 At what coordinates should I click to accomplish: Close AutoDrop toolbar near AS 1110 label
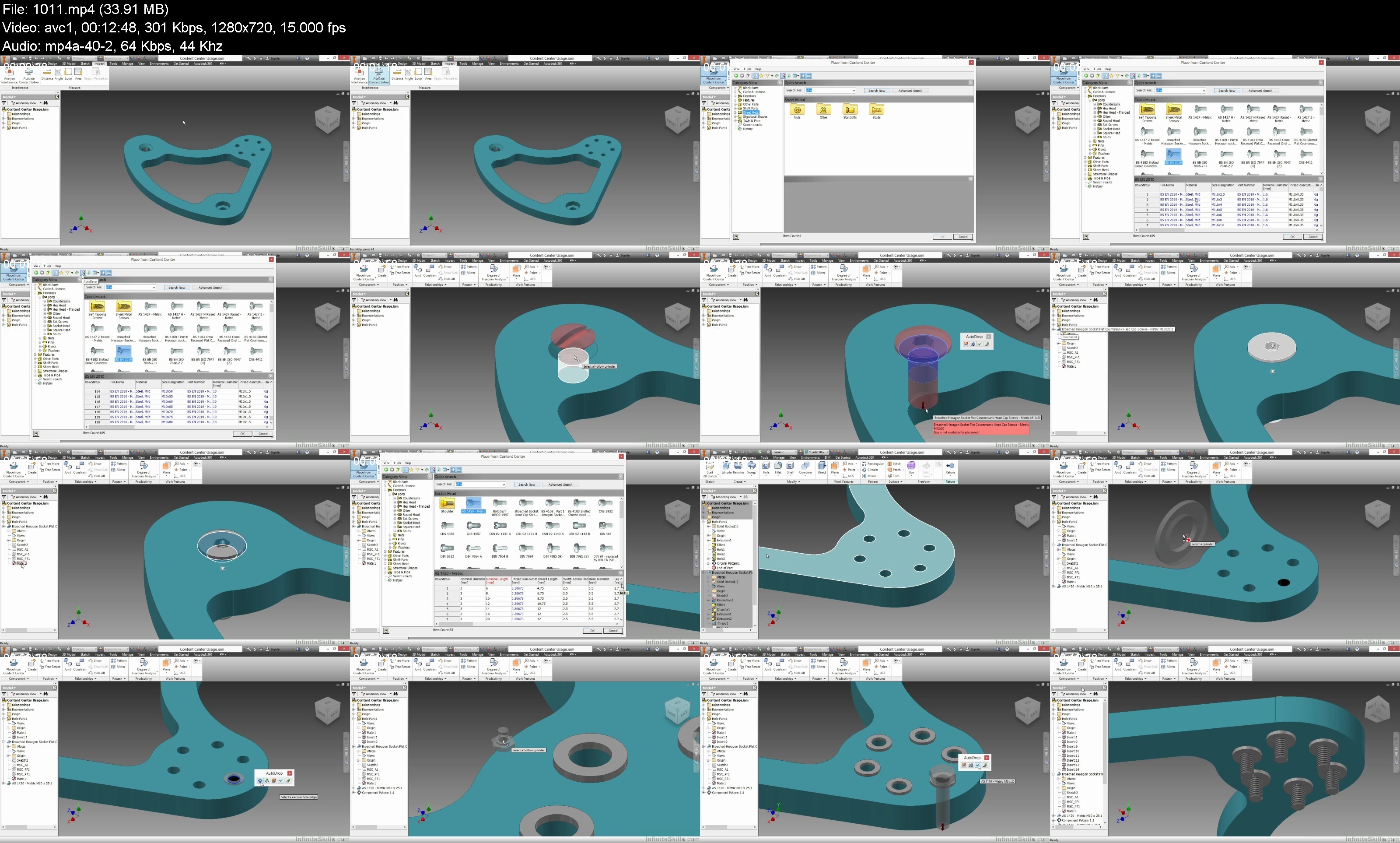pyautogui.click(x=986, y=758)
